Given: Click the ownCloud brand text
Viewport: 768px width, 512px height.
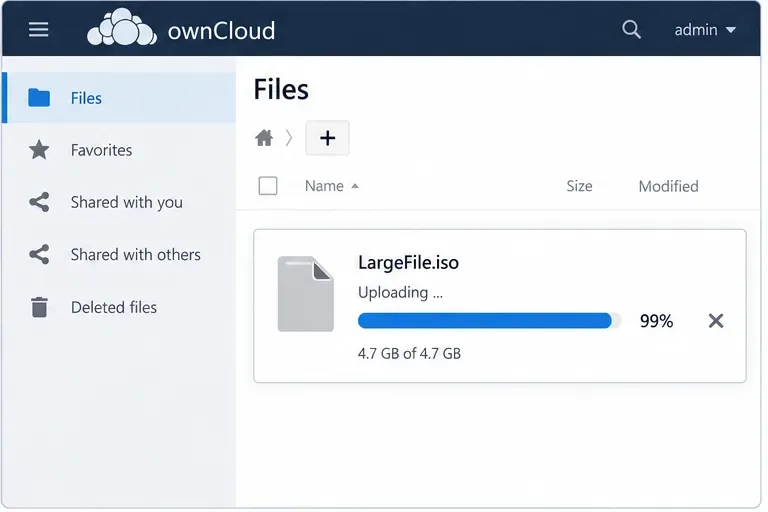Looking at the screenshot, I should pyautogui.click(x=221, y=30).
